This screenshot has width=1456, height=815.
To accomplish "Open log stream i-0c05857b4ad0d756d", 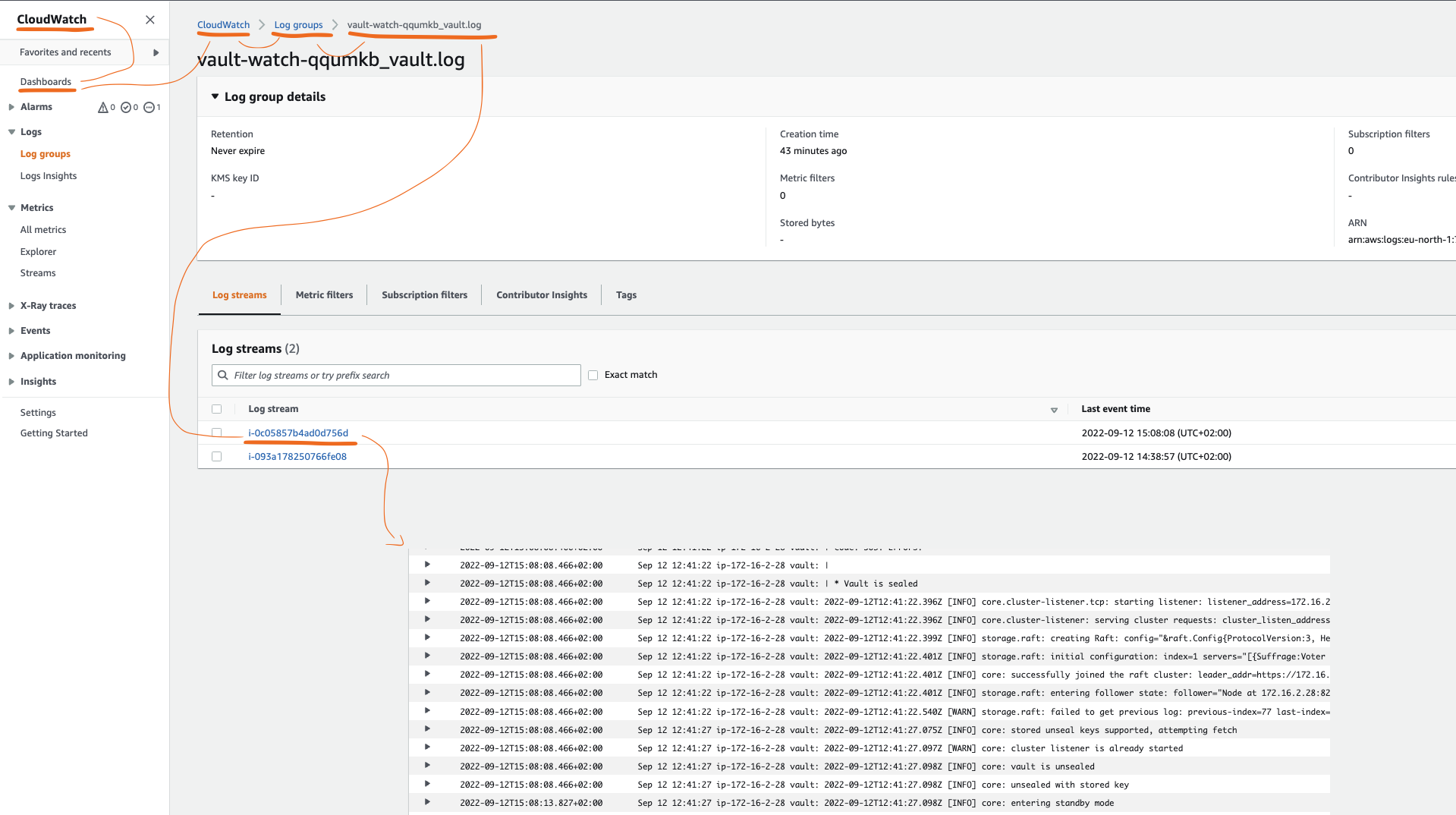I will (x=298, y=433).
